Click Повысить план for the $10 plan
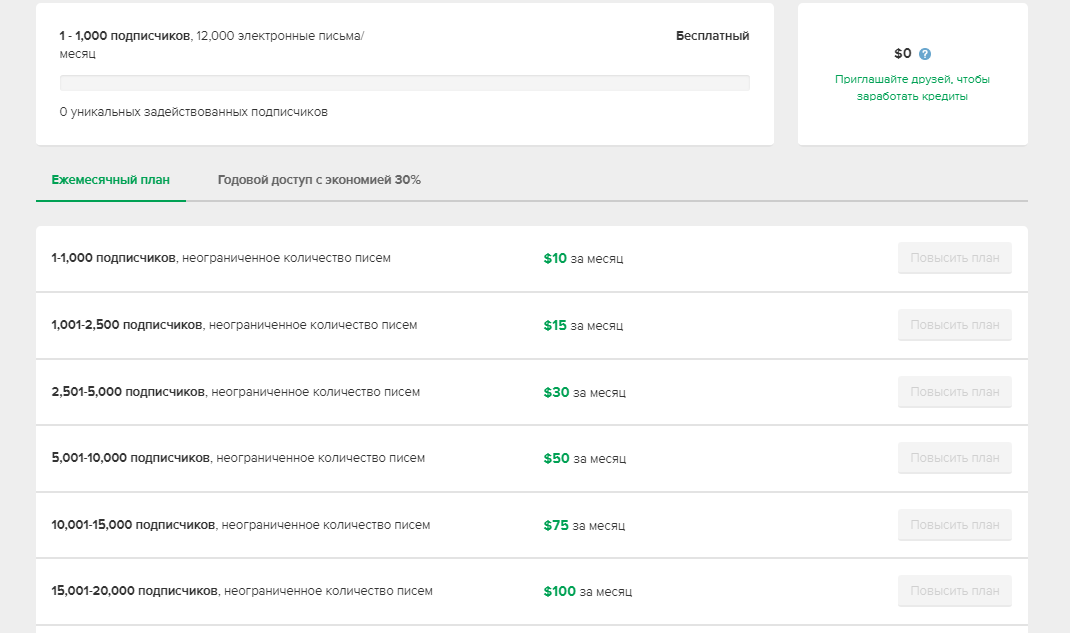 955,258
